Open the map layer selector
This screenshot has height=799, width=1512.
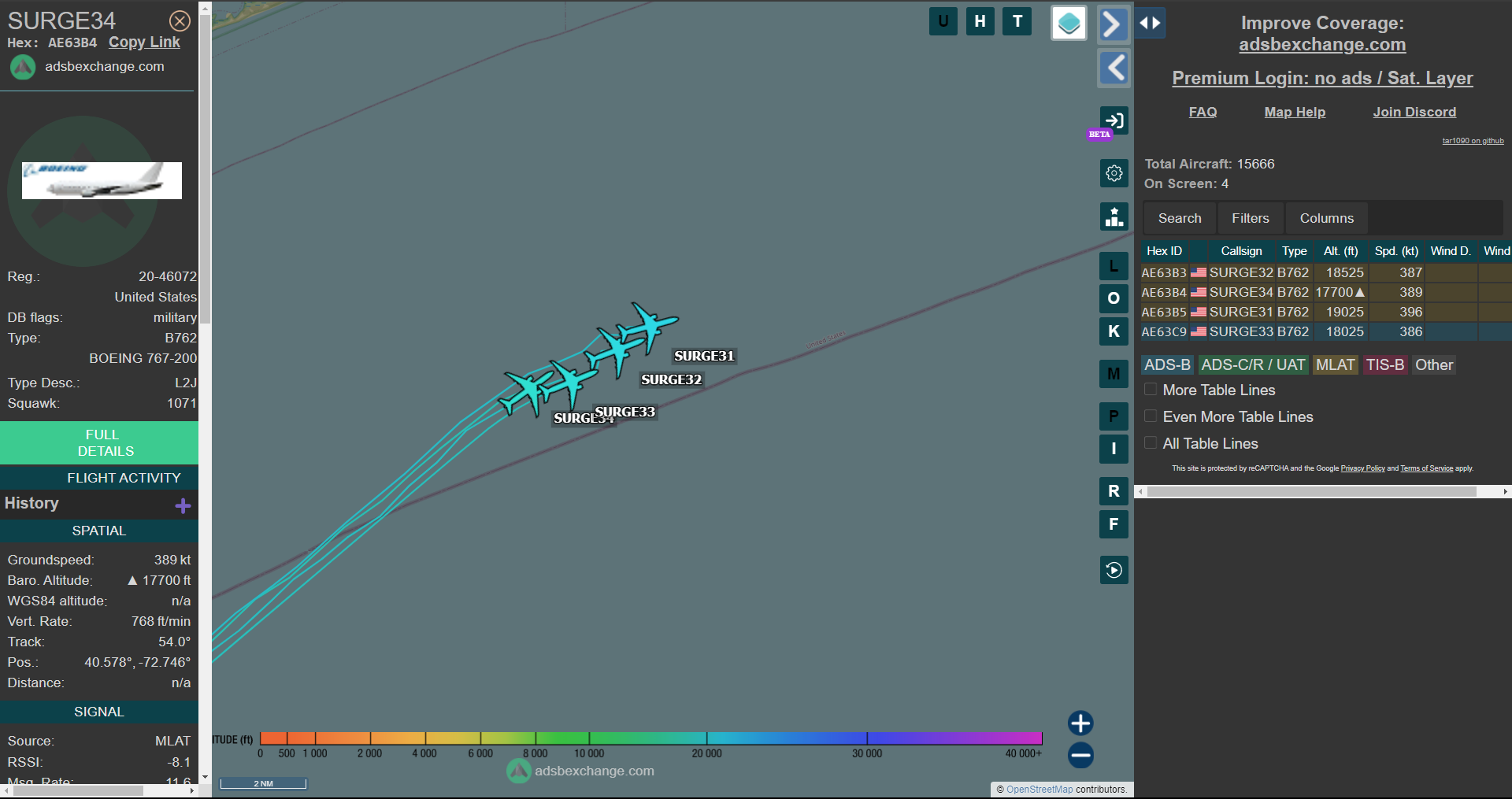tap(1069, 23)
